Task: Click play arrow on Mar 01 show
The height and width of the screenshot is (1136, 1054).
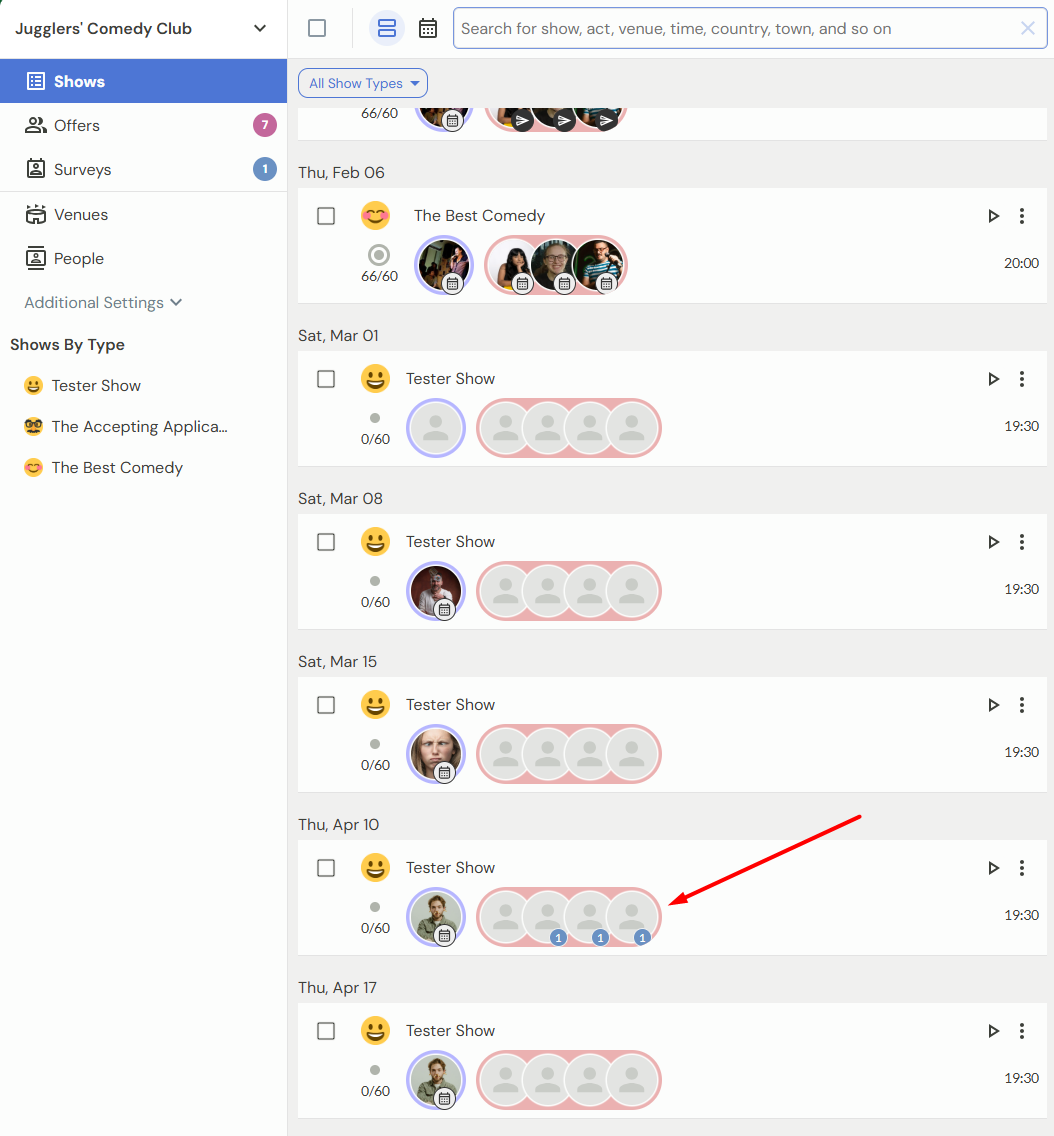Action: pyautogui.click(x=993, y=379)
